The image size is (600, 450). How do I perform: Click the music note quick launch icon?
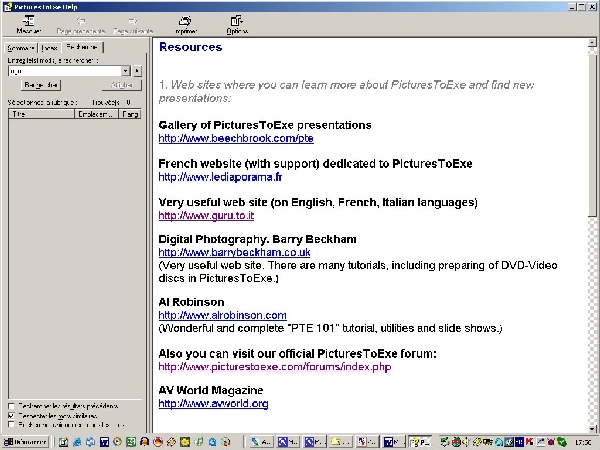click(x=199, y=442)
